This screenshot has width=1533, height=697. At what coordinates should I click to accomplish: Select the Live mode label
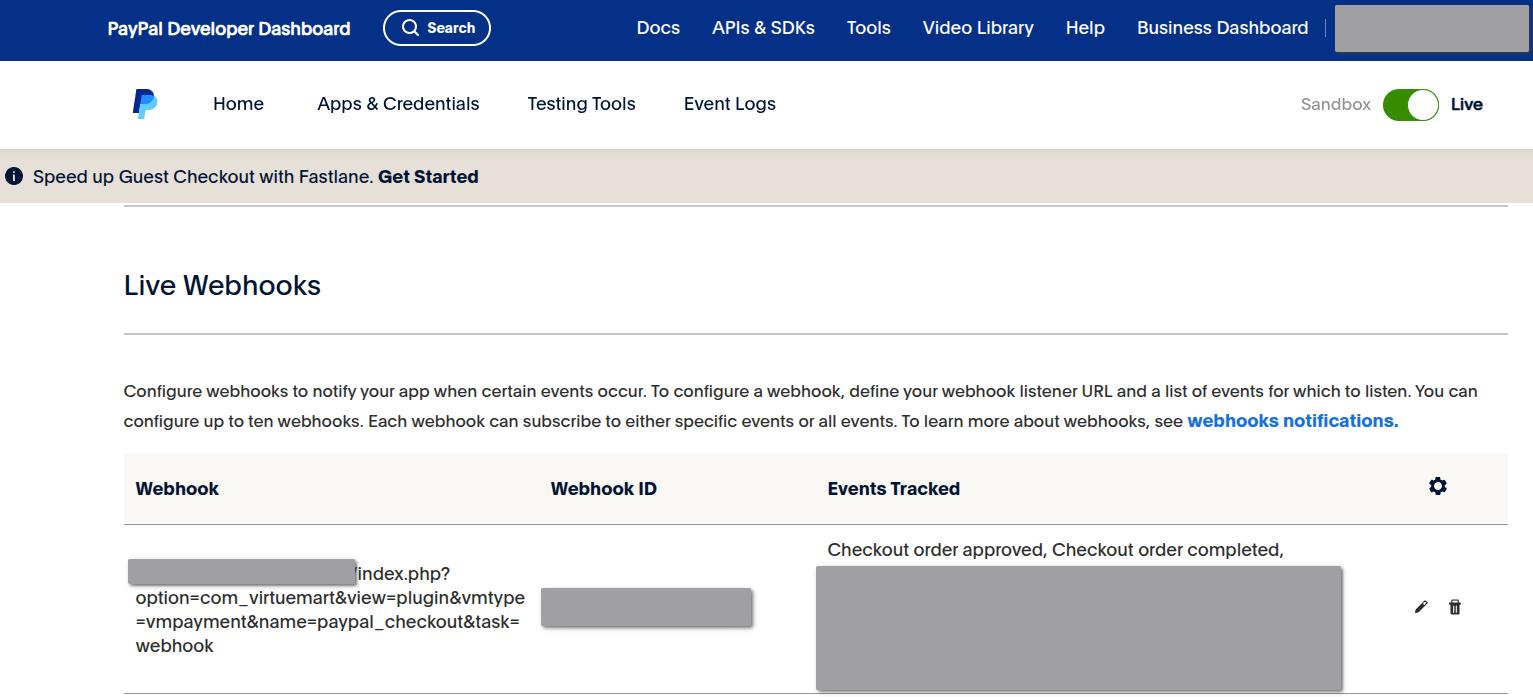pos(1466,105)
